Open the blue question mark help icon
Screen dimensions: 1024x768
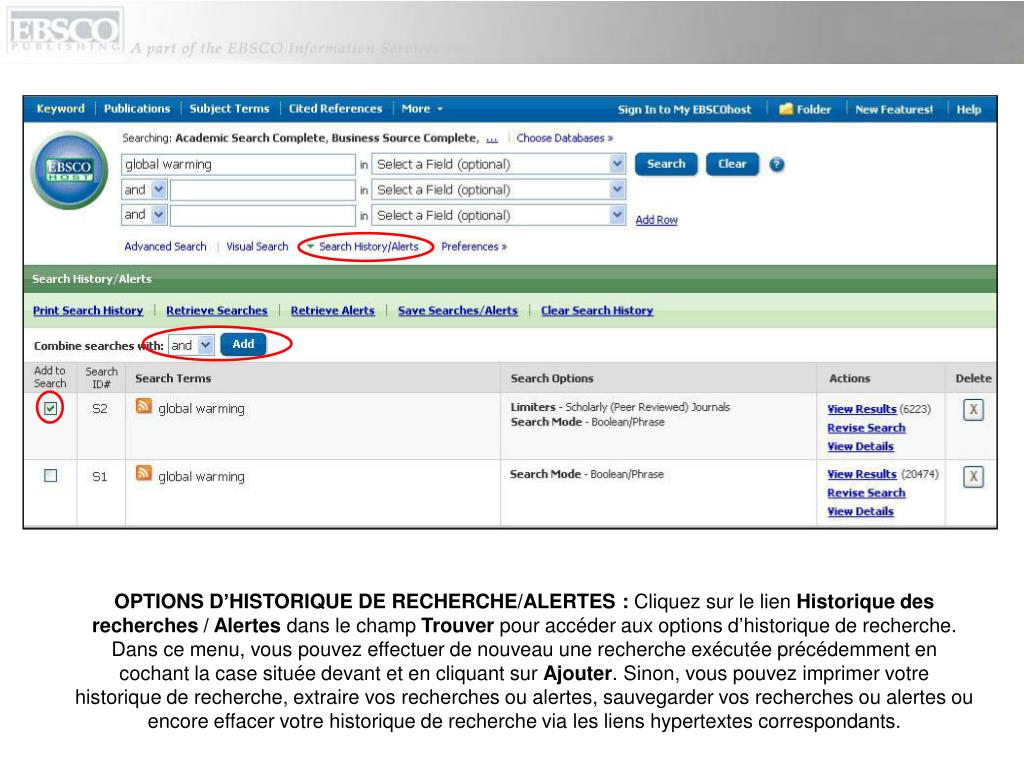coord(776,165)
